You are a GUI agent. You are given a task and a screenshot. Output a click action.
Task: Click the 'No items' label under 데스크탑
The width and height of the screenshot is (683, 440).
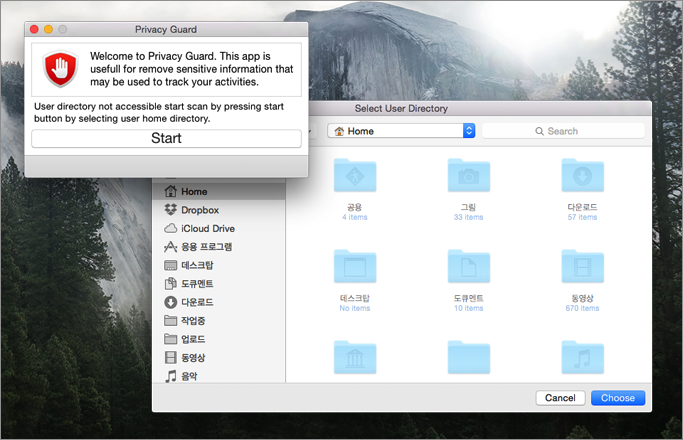coord(355,308)
